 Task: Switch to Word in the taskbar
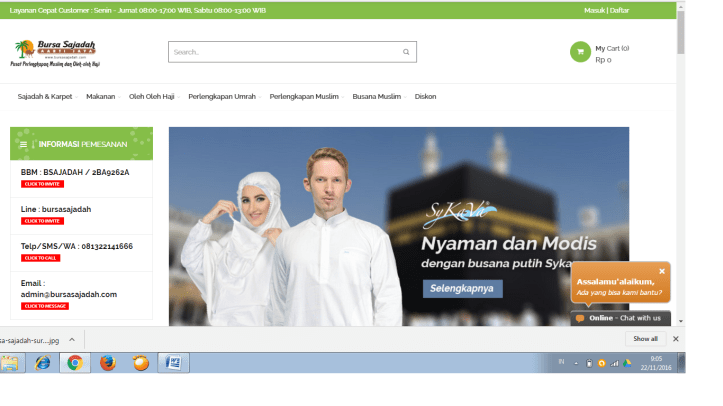tap(171, 363)
